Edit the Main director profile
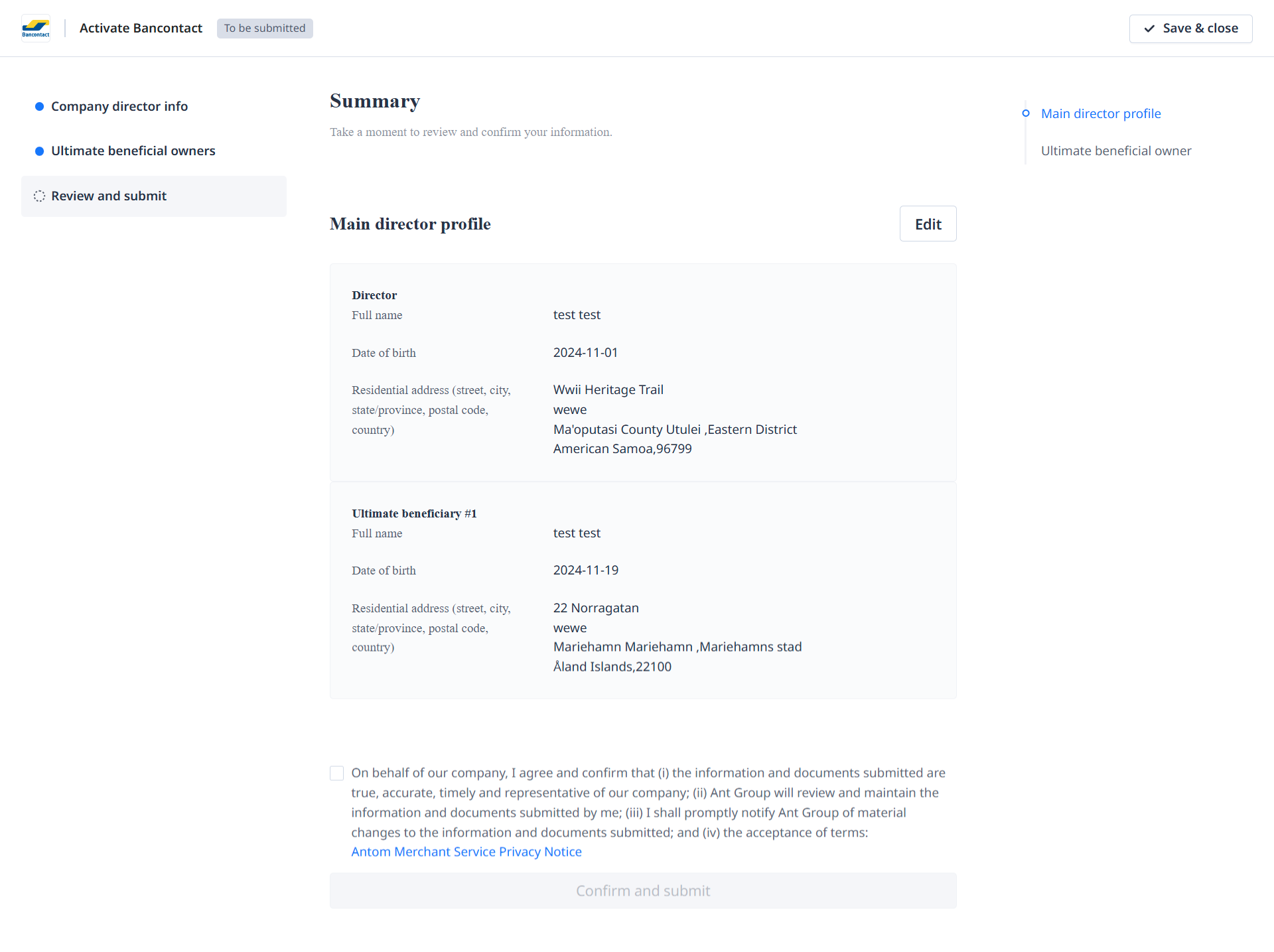Screen dimensions: 1274x952 pyautogui.click(x=928, y=224)
